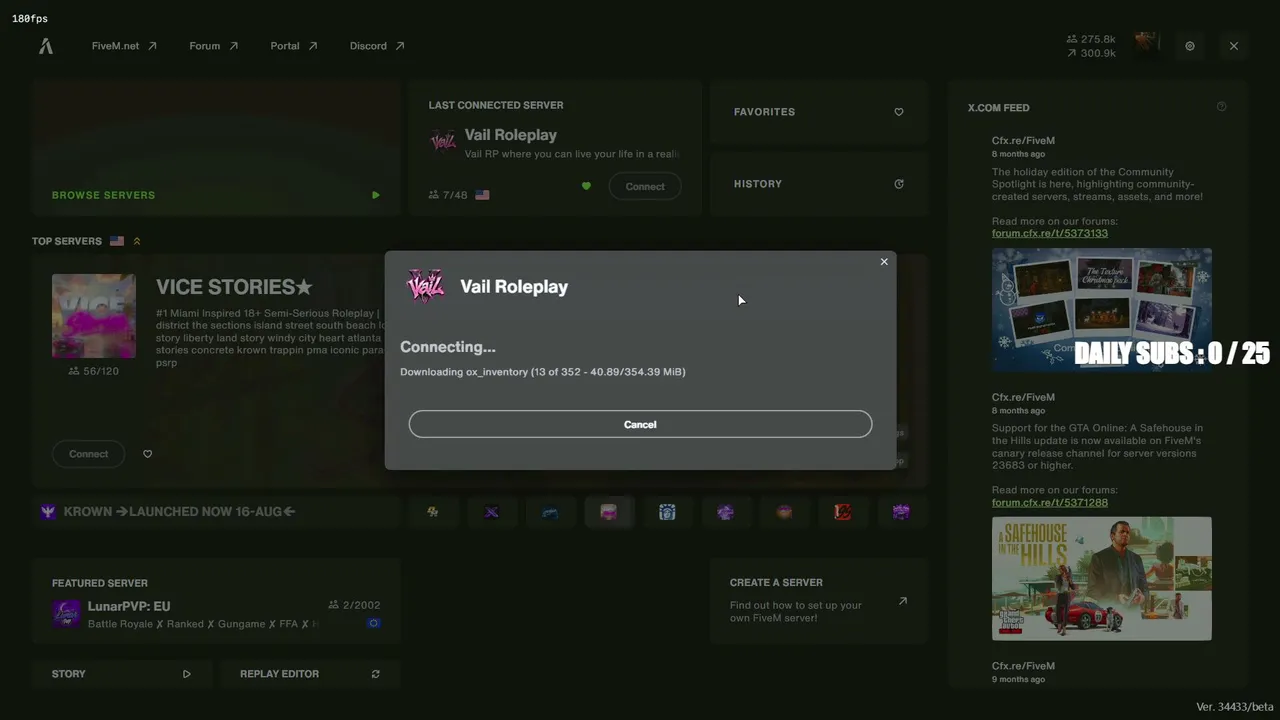Click the X.com Feed help icon
Viewport: 1280px width, 720px height.
click(x=1221, y=107)
